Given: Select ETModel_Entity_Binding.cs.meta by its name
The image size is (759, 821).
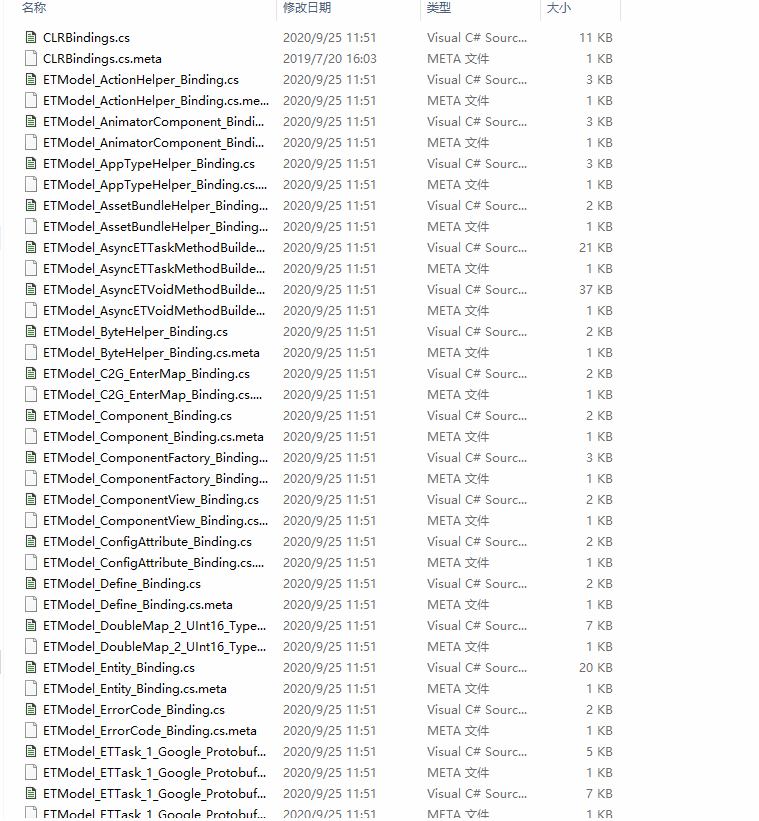Looking at the screenshot, I should [134, 689].
